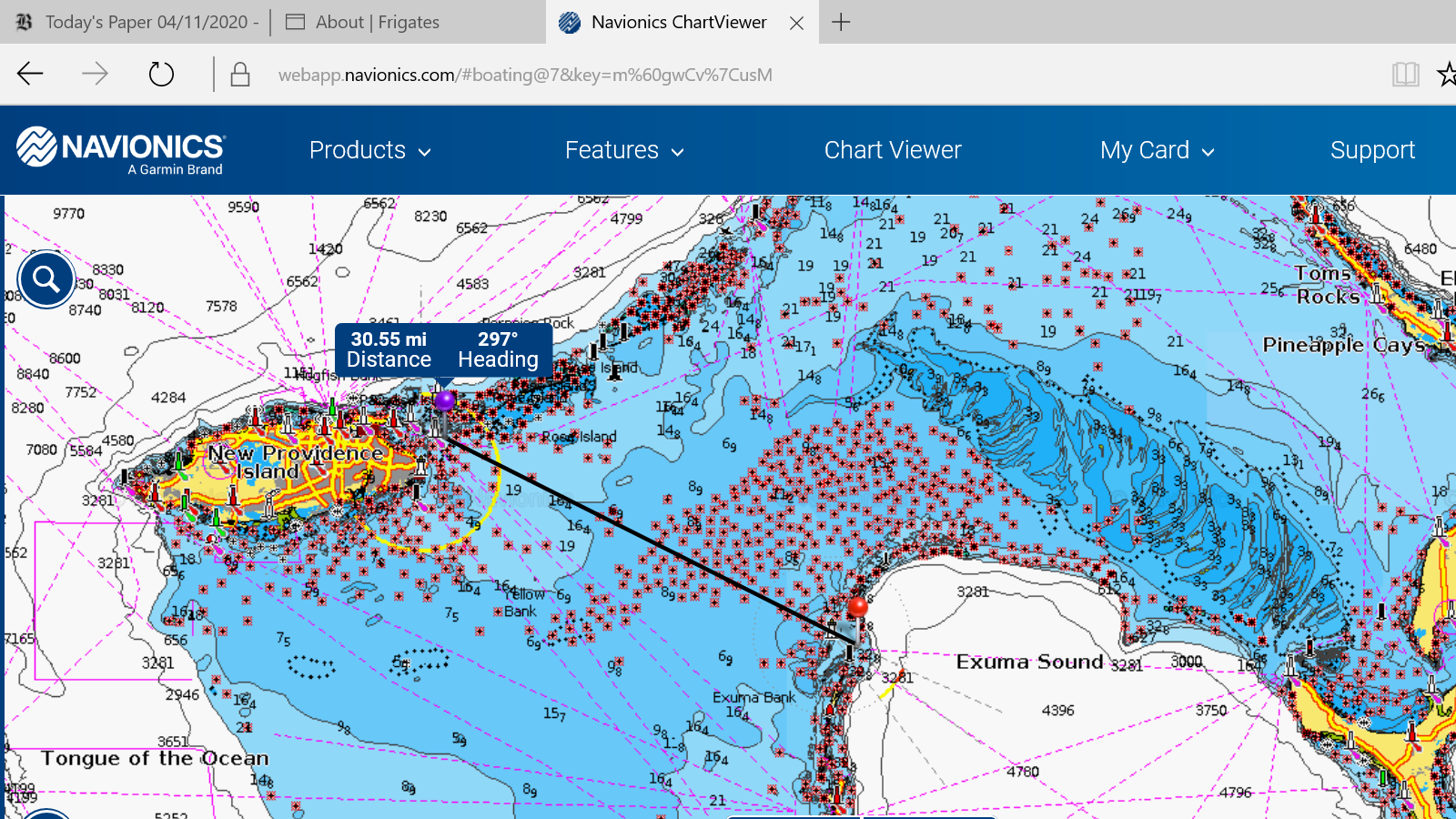Open the reading view book icon
Viewport: 1456px width, 819px height.
1406,75
